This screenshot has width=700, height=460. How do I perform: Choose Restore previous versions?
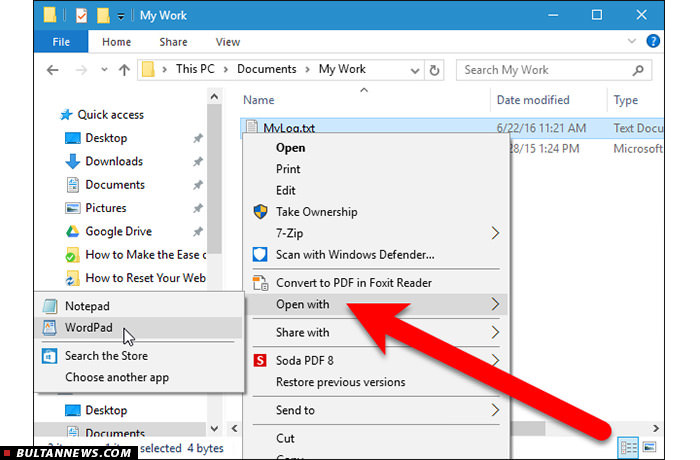coord(341,382)
